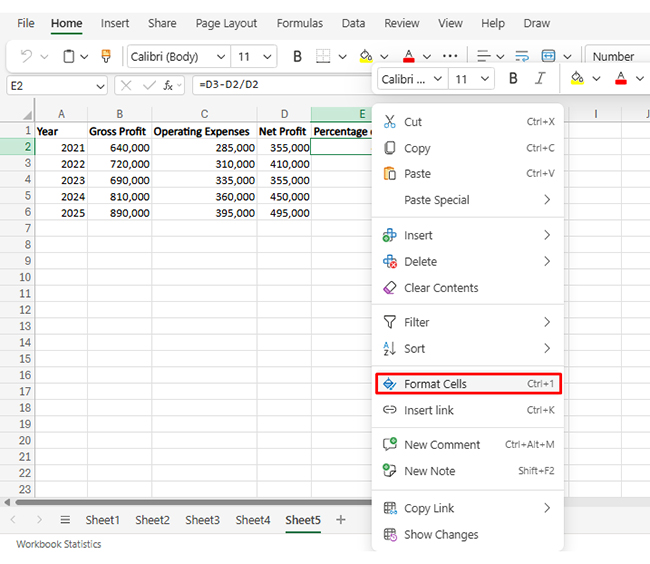Click the Borders icon in ribbon
650x564 pixels.
pyautogui.click(x=323, y=56)
